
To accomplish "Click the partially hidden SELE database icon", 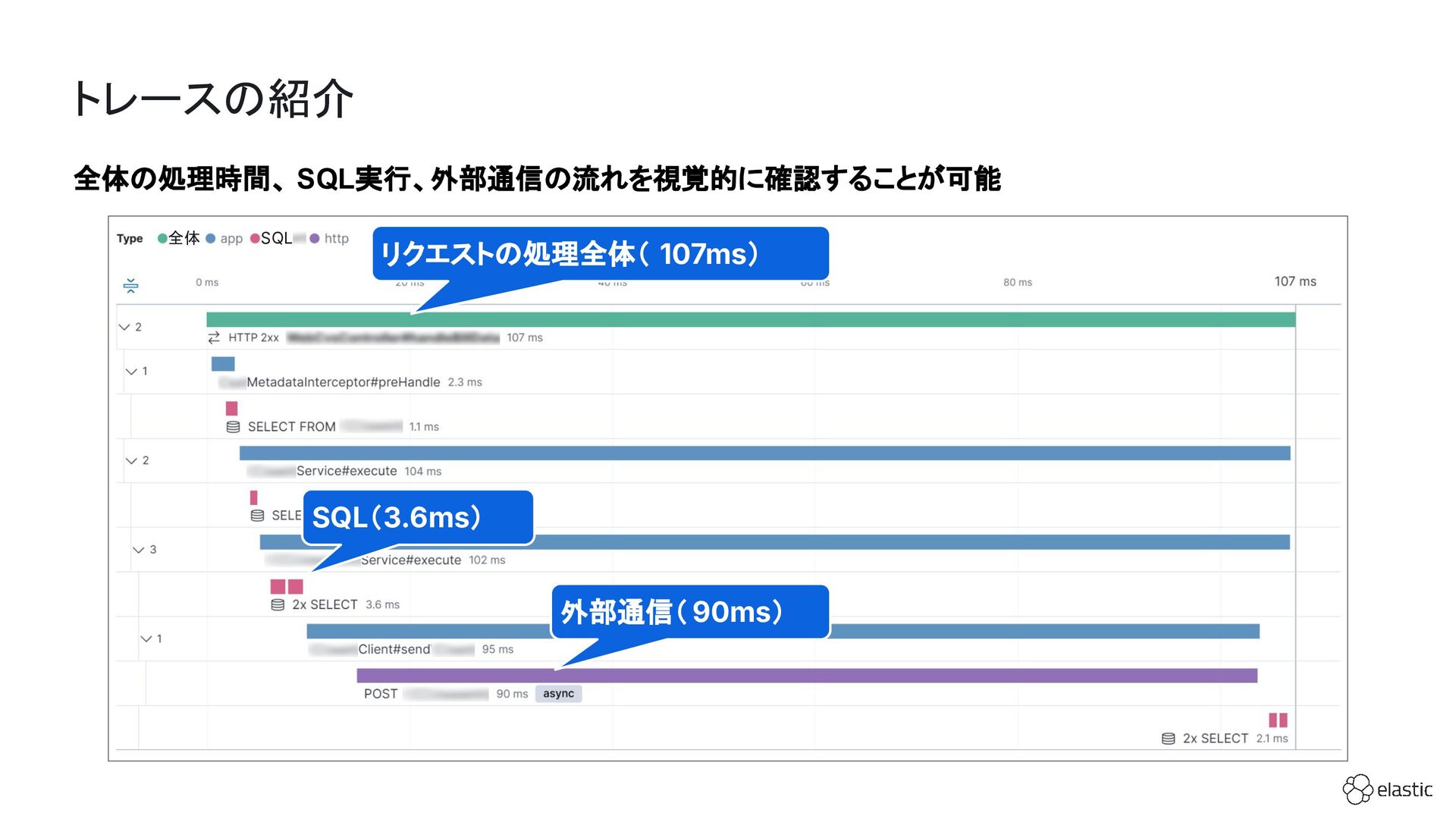I will coord(257,516).
